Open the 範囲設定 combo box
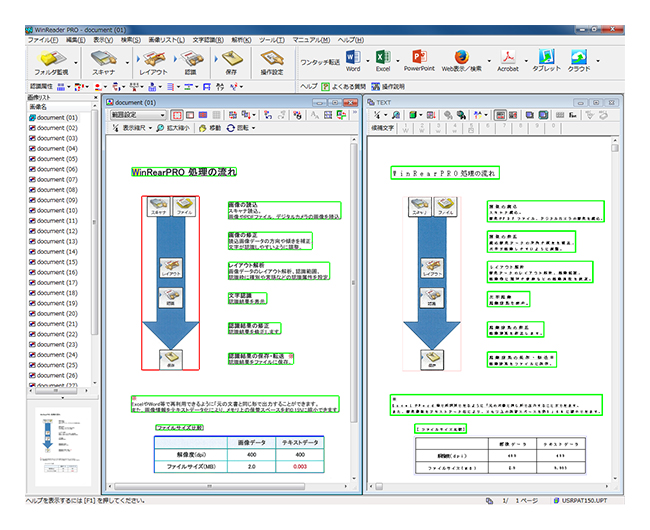The image size is (650, 530). pos(138,115)
